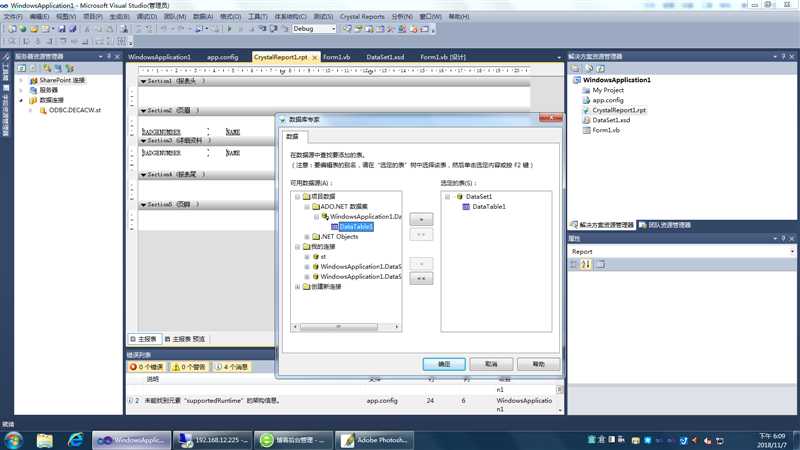Switch to Main Report Preview tab

click(x=188, y=339)
